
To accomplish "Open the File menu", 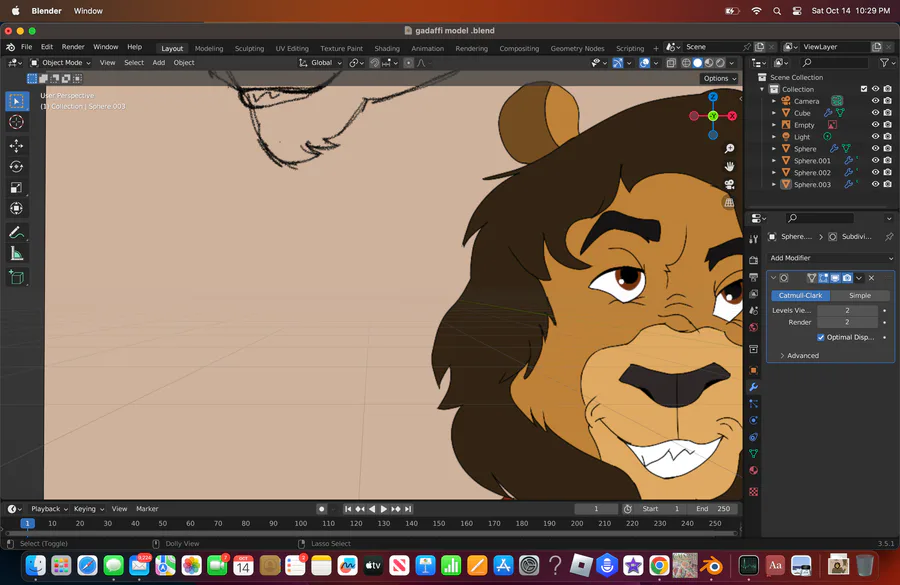I will coord(26,47).
